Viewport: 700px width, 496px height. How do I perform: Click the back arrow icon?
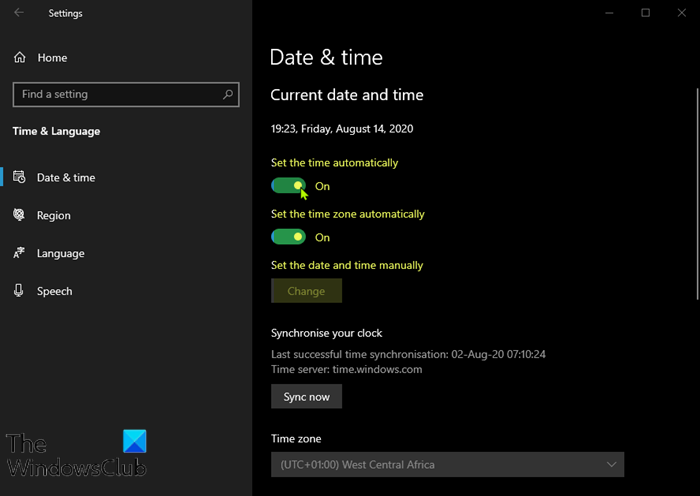tap(20, 13)
